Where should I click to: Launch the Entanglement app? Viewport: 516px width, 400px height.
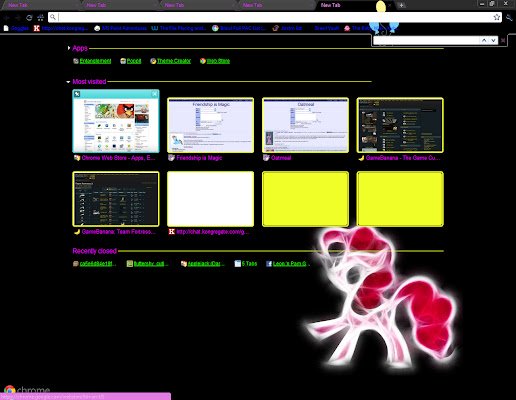point(95,61)
